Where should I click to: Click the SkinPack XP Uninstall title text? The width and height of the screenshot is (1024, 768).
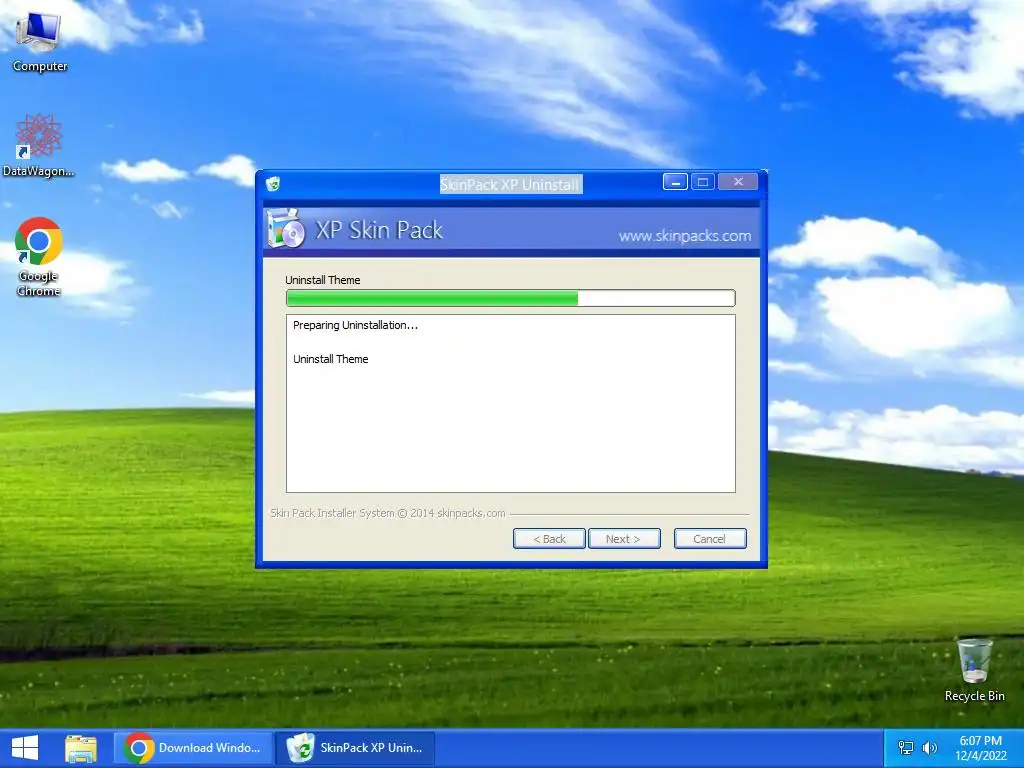coord(510,185)
